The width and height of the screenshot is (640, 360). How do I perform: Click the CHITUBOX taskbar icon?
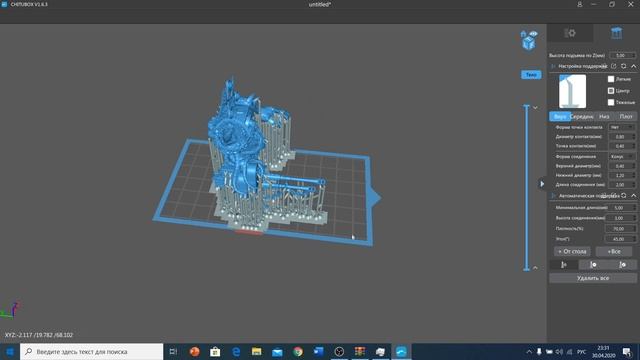(x=401, y=351)
